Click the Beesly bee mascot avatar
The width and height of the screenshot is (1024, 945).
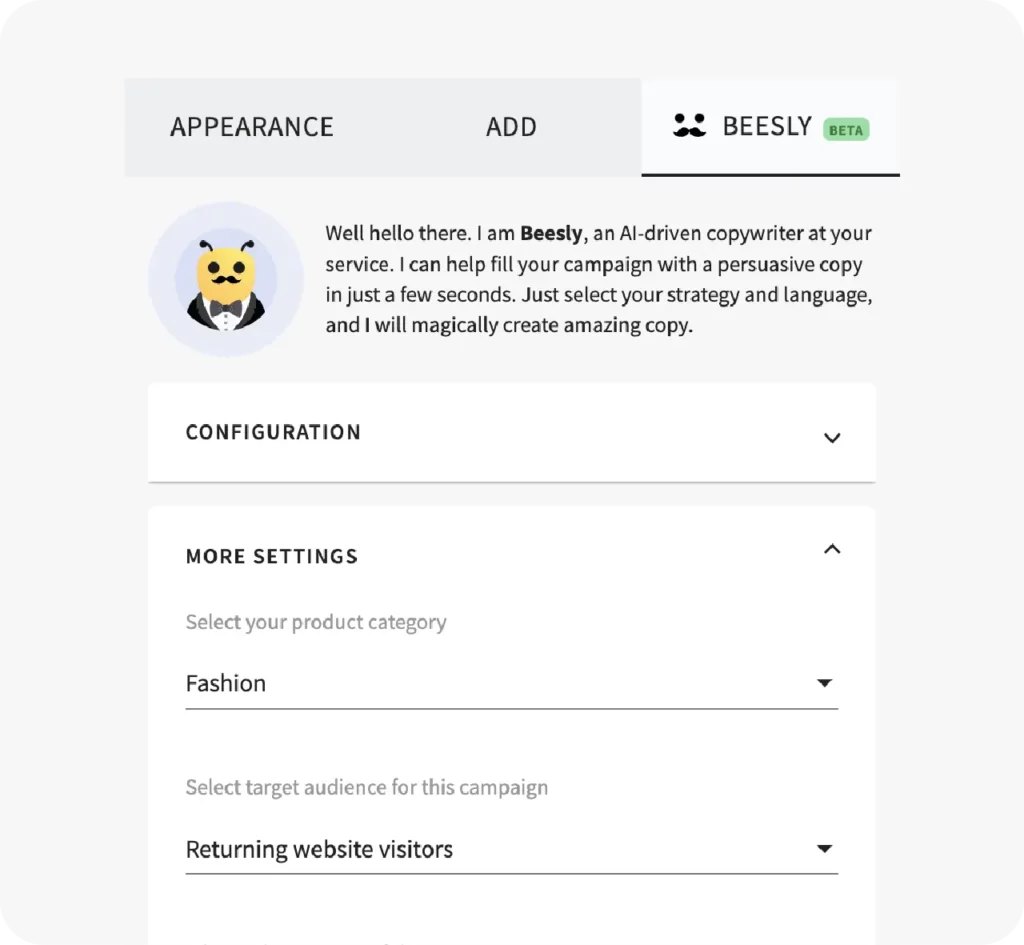coord(226,285)
